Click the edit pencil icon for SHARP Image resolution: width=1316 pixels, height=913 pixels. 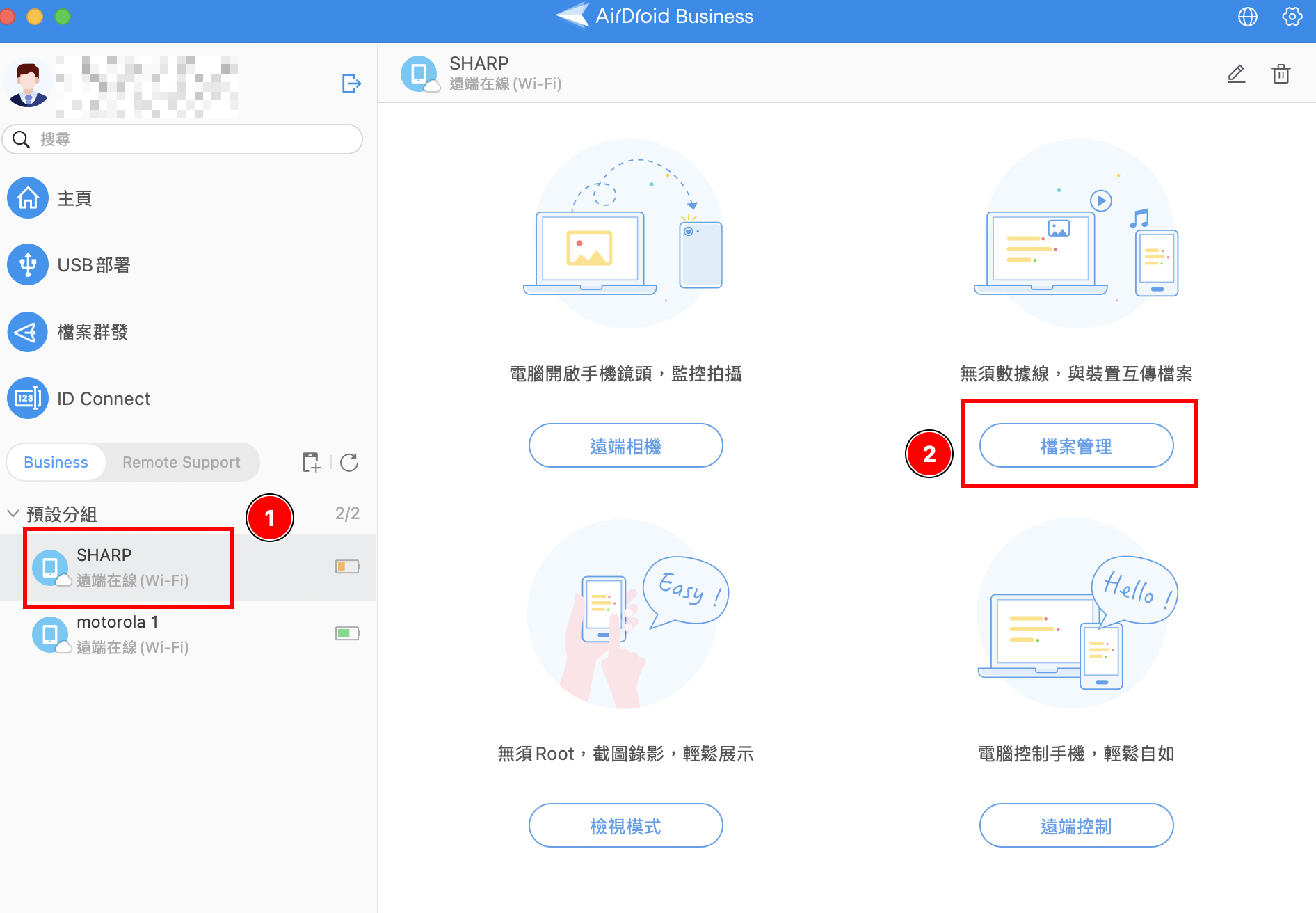pyautogui.click(x=1236, y=74)
